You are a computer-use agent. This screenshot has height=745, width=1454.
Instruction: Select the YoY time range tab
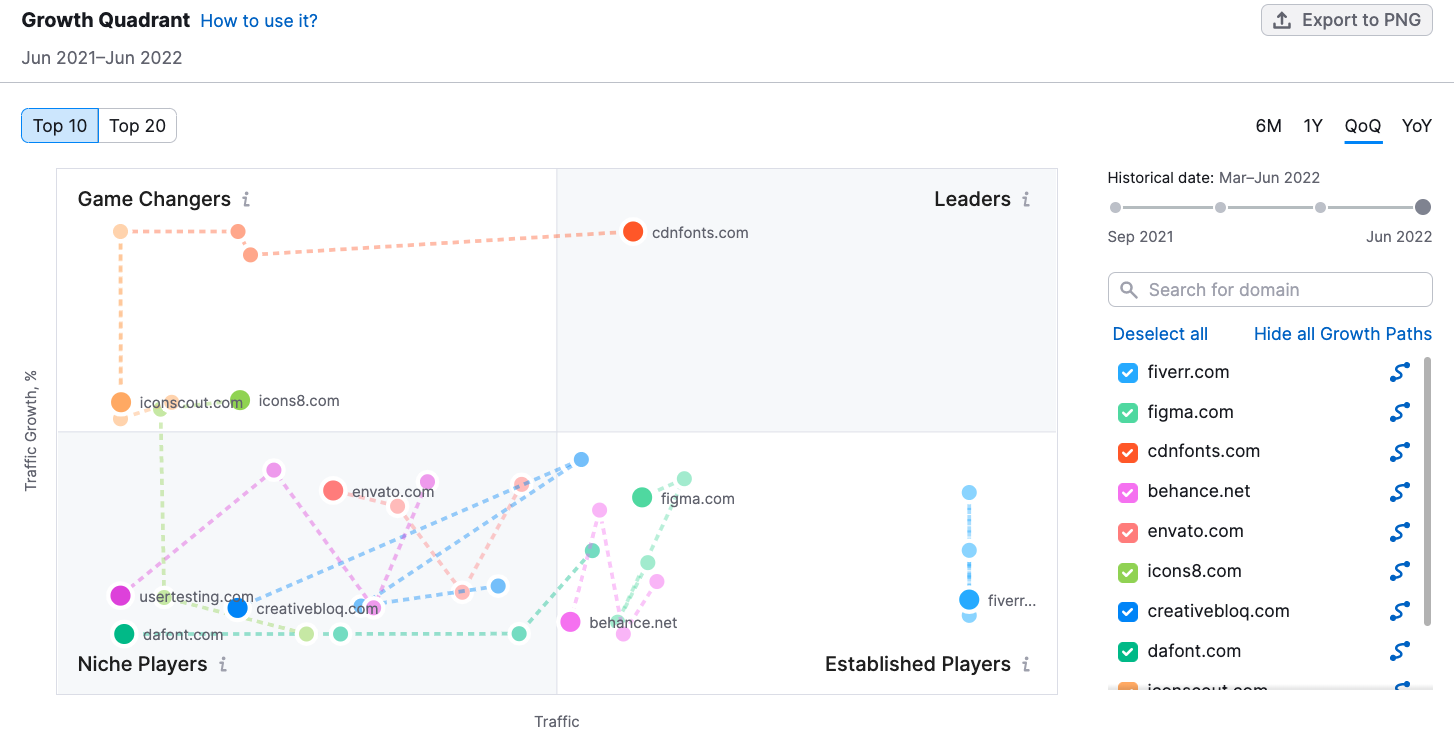point(1416,126)
